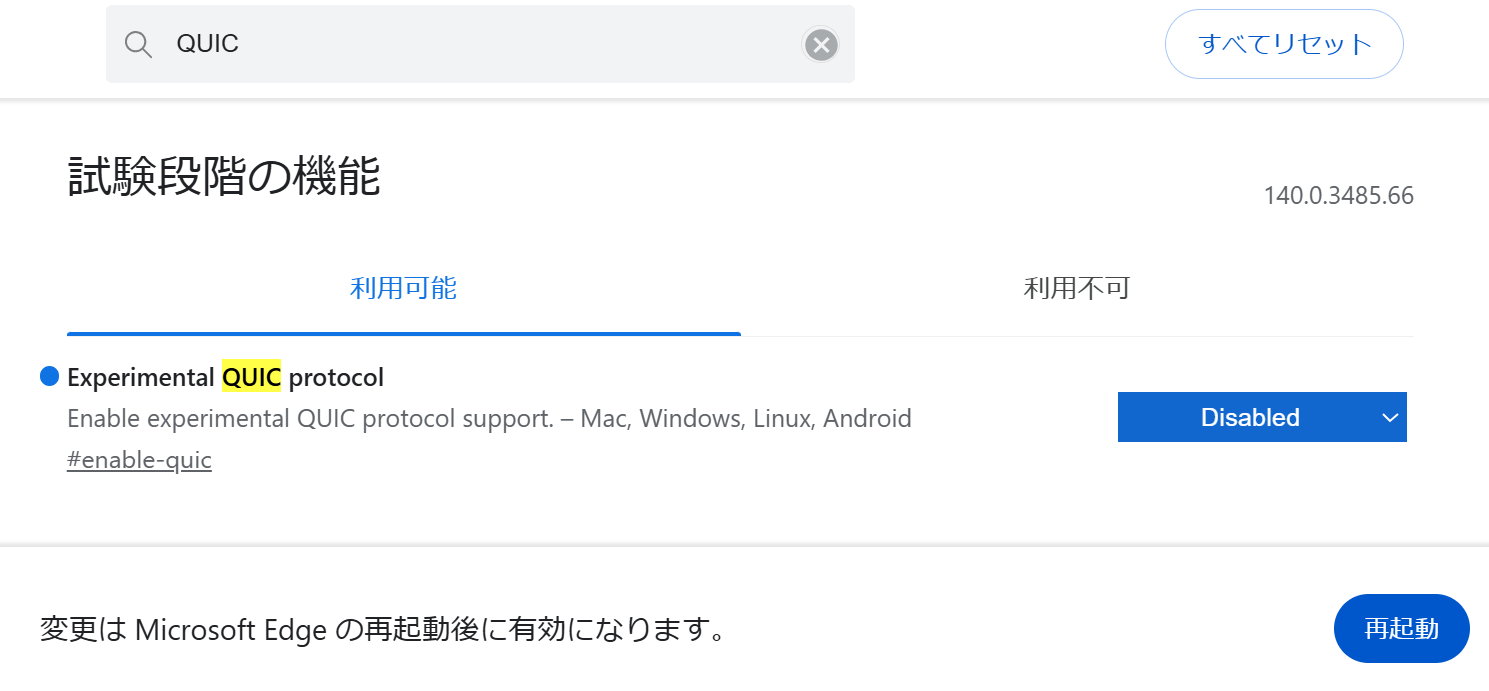Click the Experimental QUIC protocol title
Viewport: 1489px width, 691px height.
(225, 377)
